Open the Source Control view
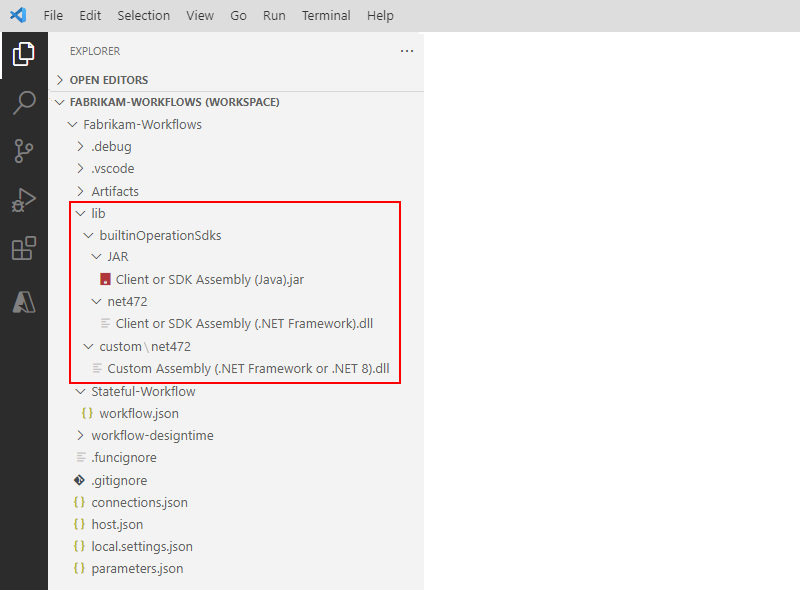800x590 pixels. coord(24,150)
